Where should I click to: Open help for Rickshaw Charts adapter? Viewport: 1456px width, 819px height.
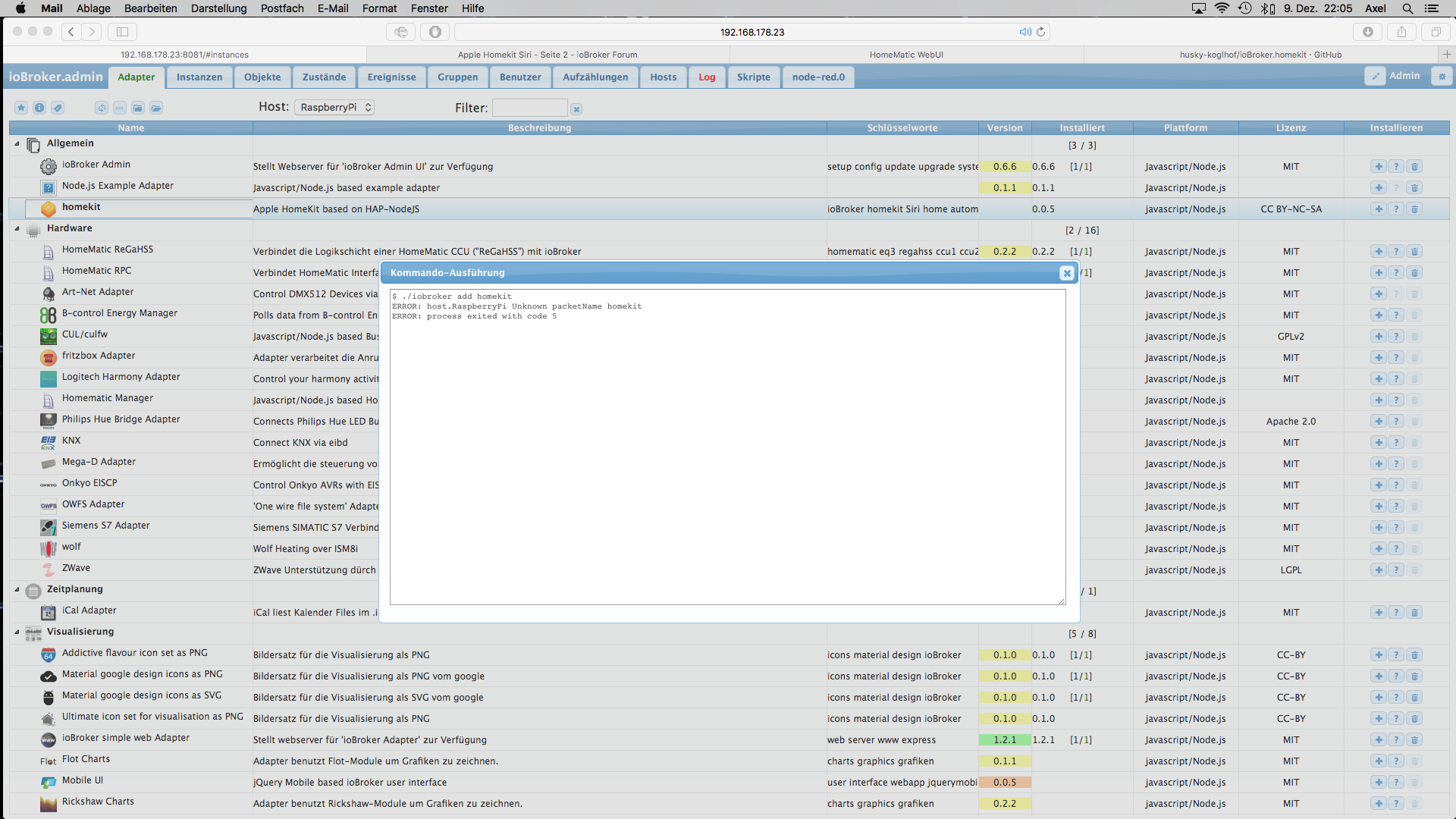coord(1396,804)
